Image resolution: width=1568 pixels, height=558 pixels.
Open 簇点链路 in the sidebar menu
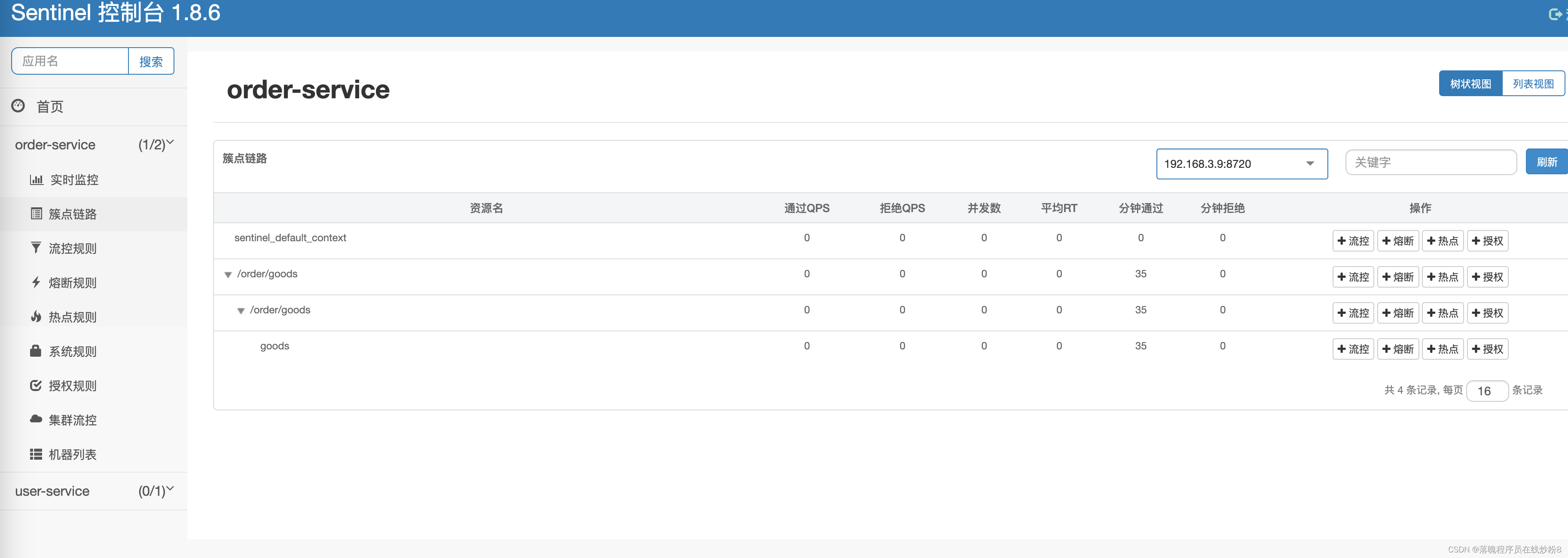[73, 214]
